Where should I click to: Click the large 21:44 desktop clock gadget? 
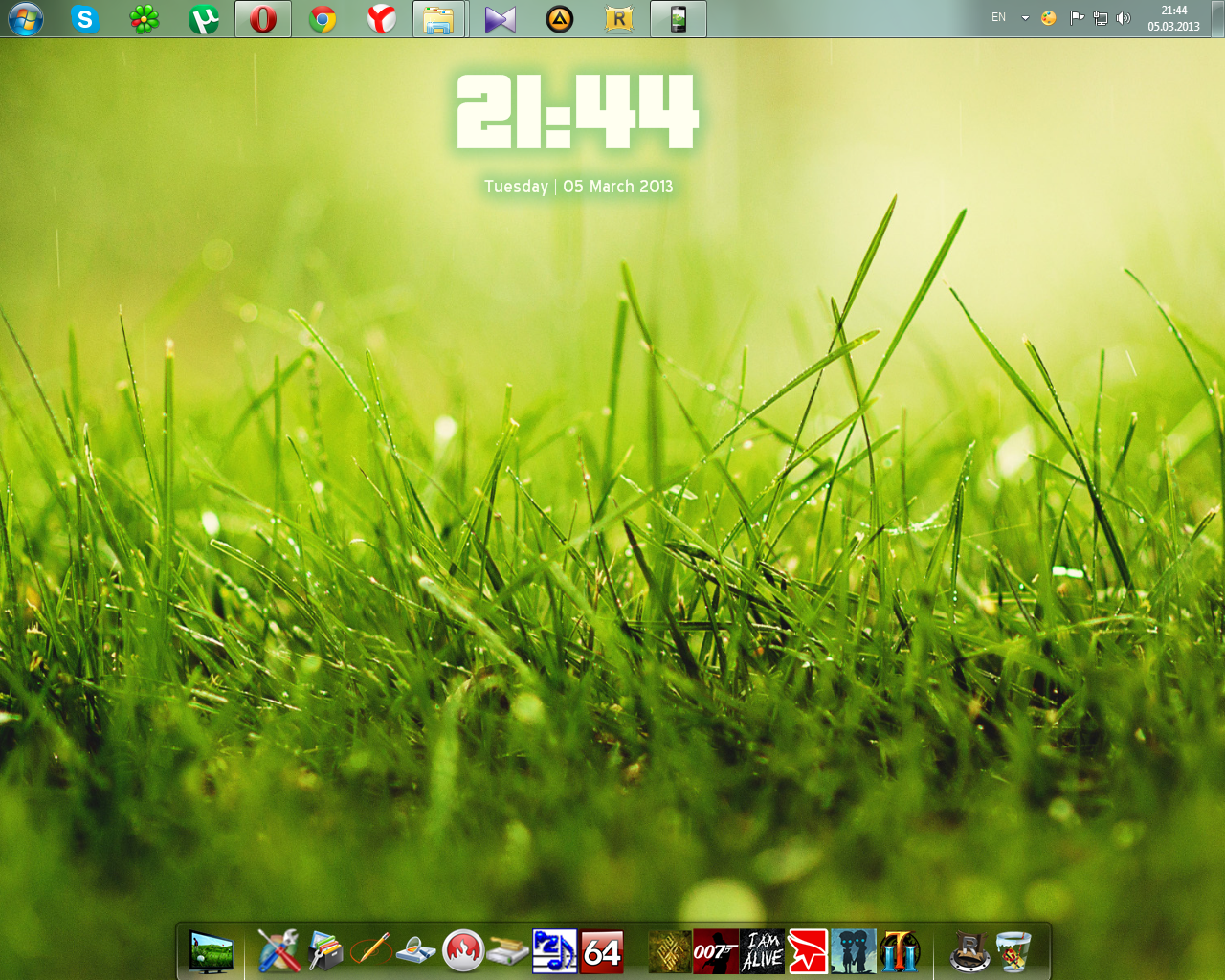pyautogui.click(x=578, y=112)
